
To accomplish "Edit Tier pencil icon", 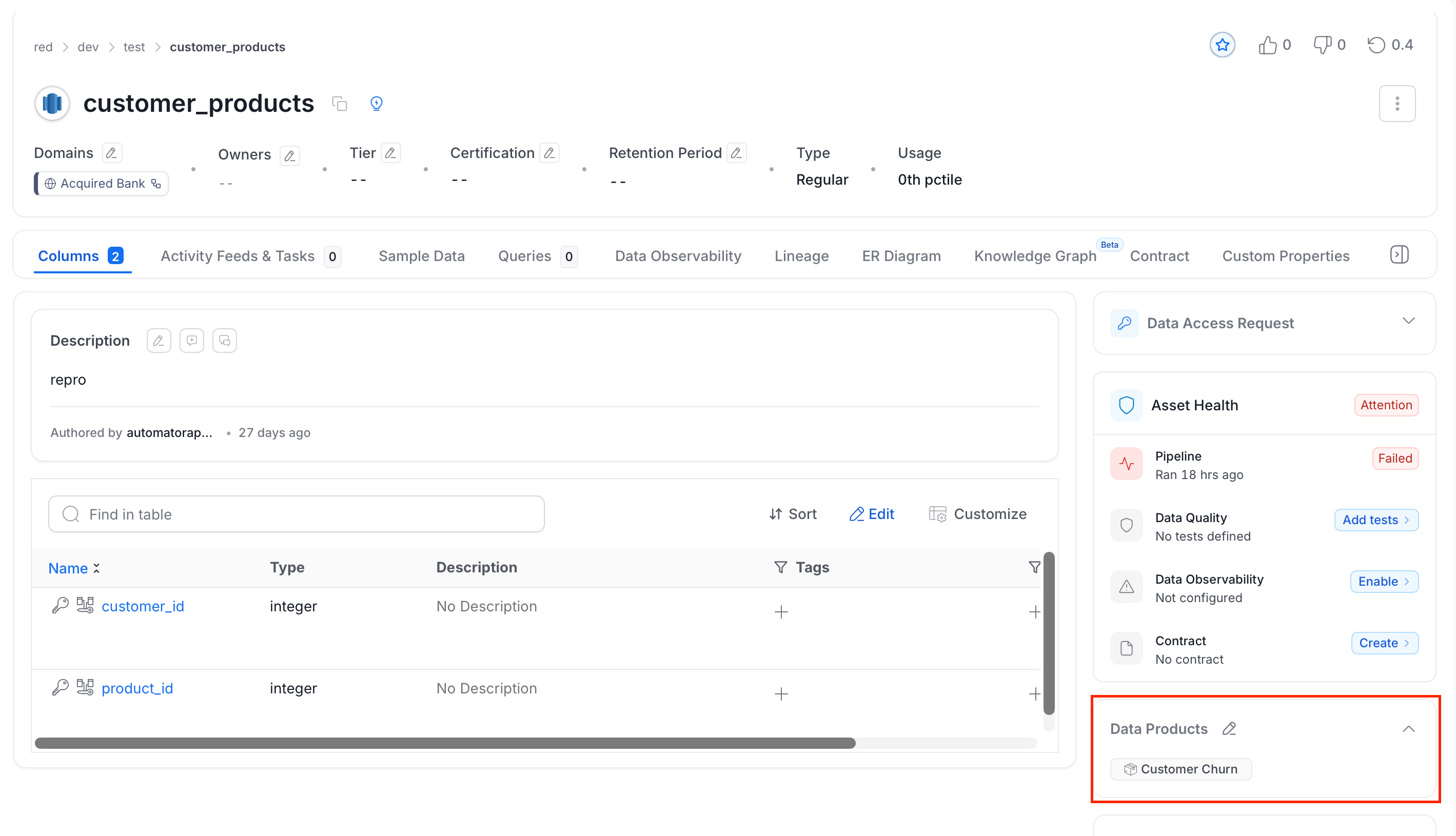I will pyautogui.click(x=390, y=153).
